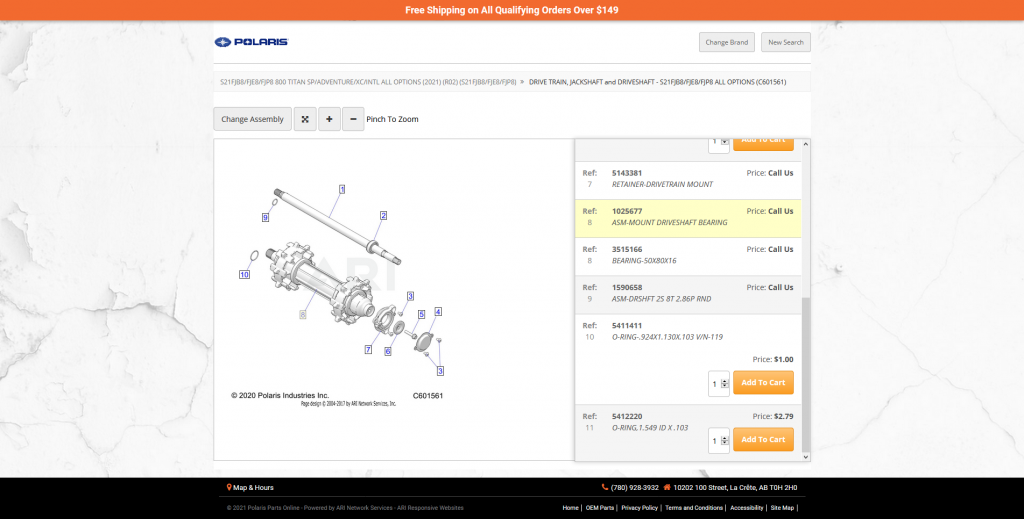Zoom out with the minus icon
The height and width of the screenshot is (519, 1024).
click(353, 119)
